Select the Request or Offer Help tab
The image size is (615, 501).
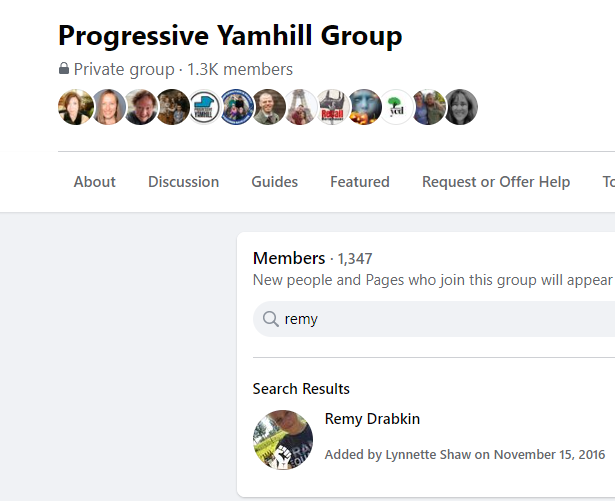(496, 182)
